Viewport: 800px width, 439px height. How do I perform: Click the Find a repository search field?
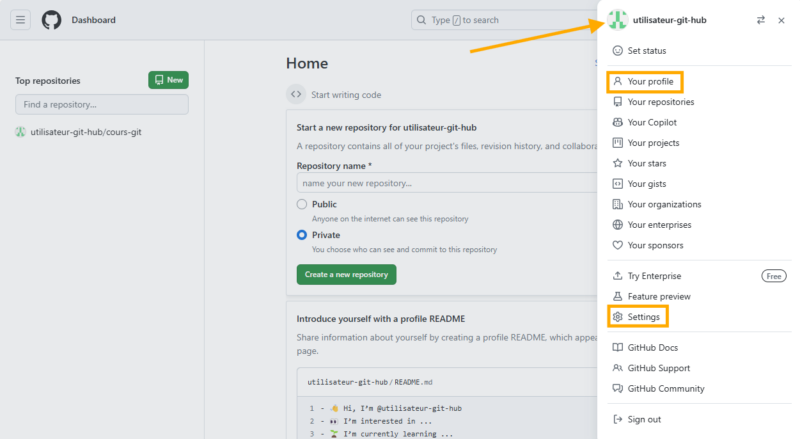click(x=101, y=104)
